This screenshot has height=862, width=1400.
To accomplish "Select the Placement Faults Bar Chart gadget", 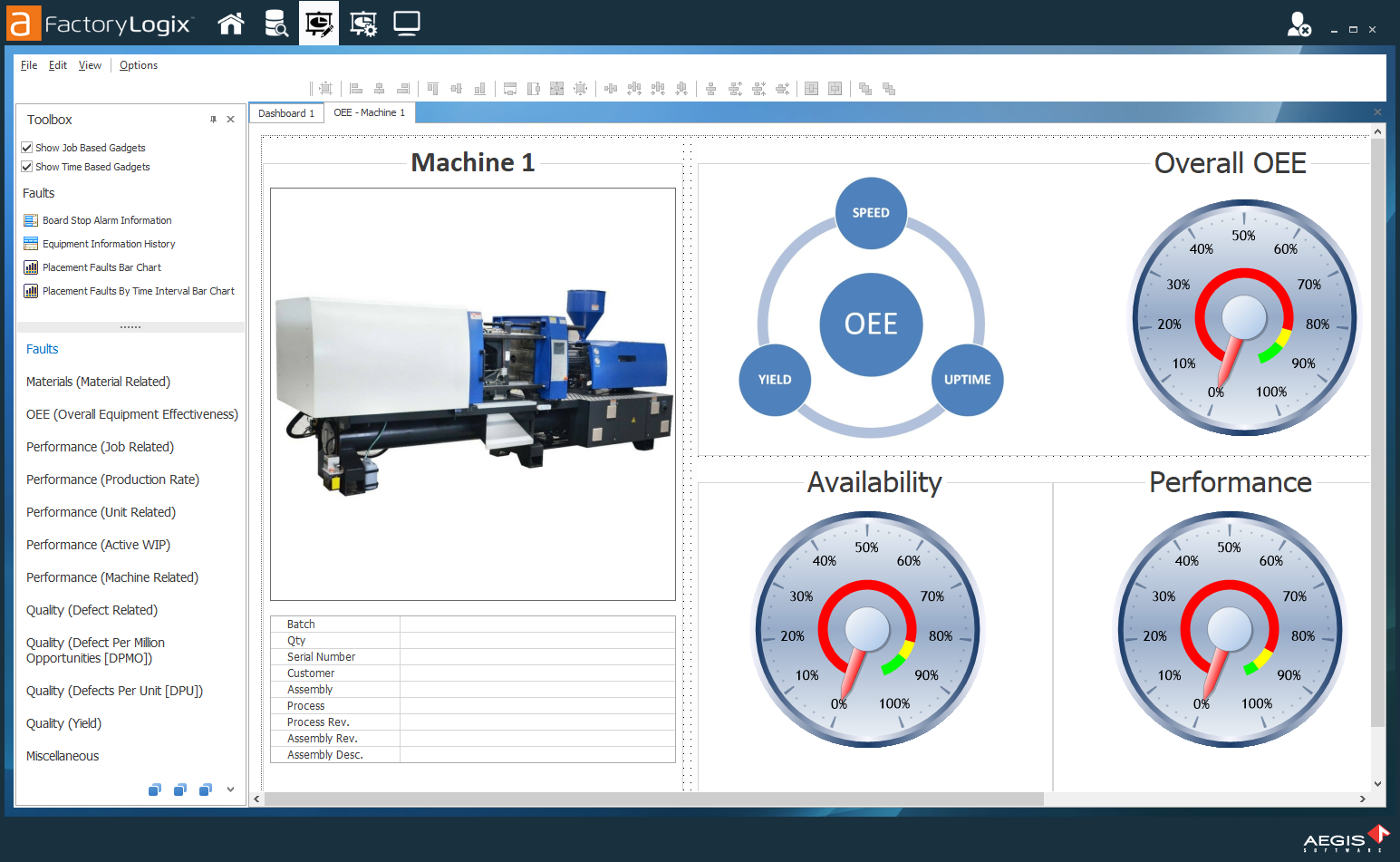I will coord(101,266).
